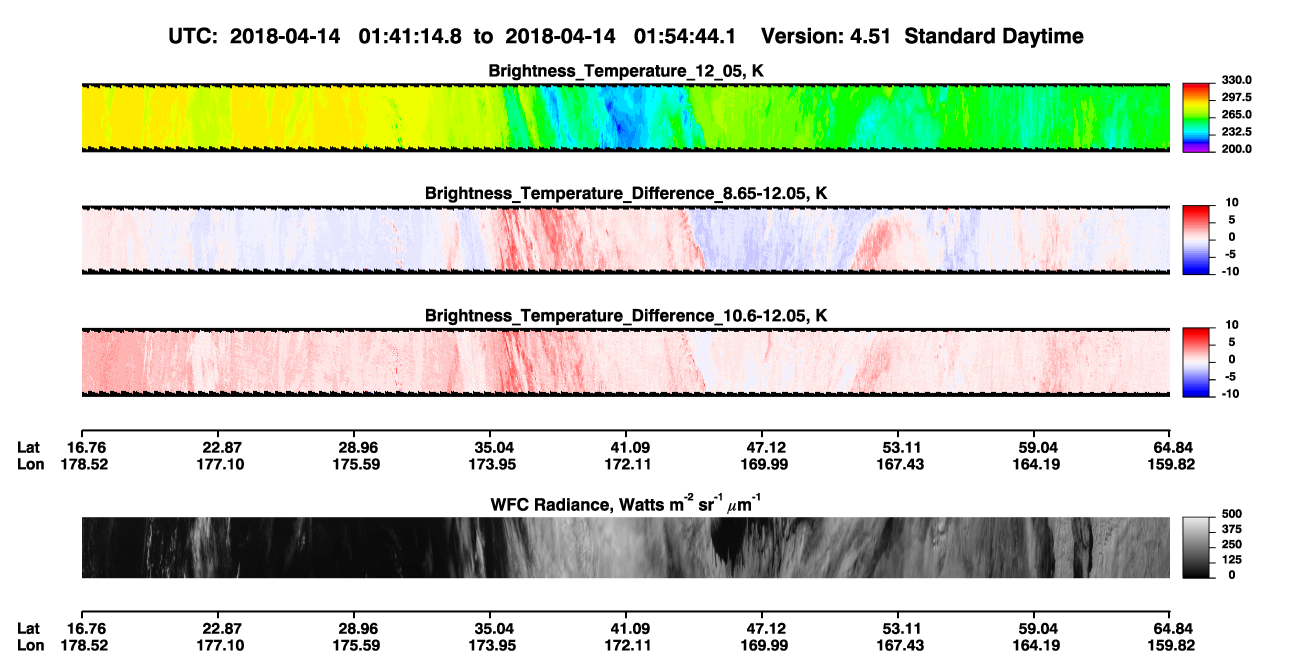Click the rainbow colorbar of the 12_05 panel
Screen dimensions: 1300x667
point(1197,117)
